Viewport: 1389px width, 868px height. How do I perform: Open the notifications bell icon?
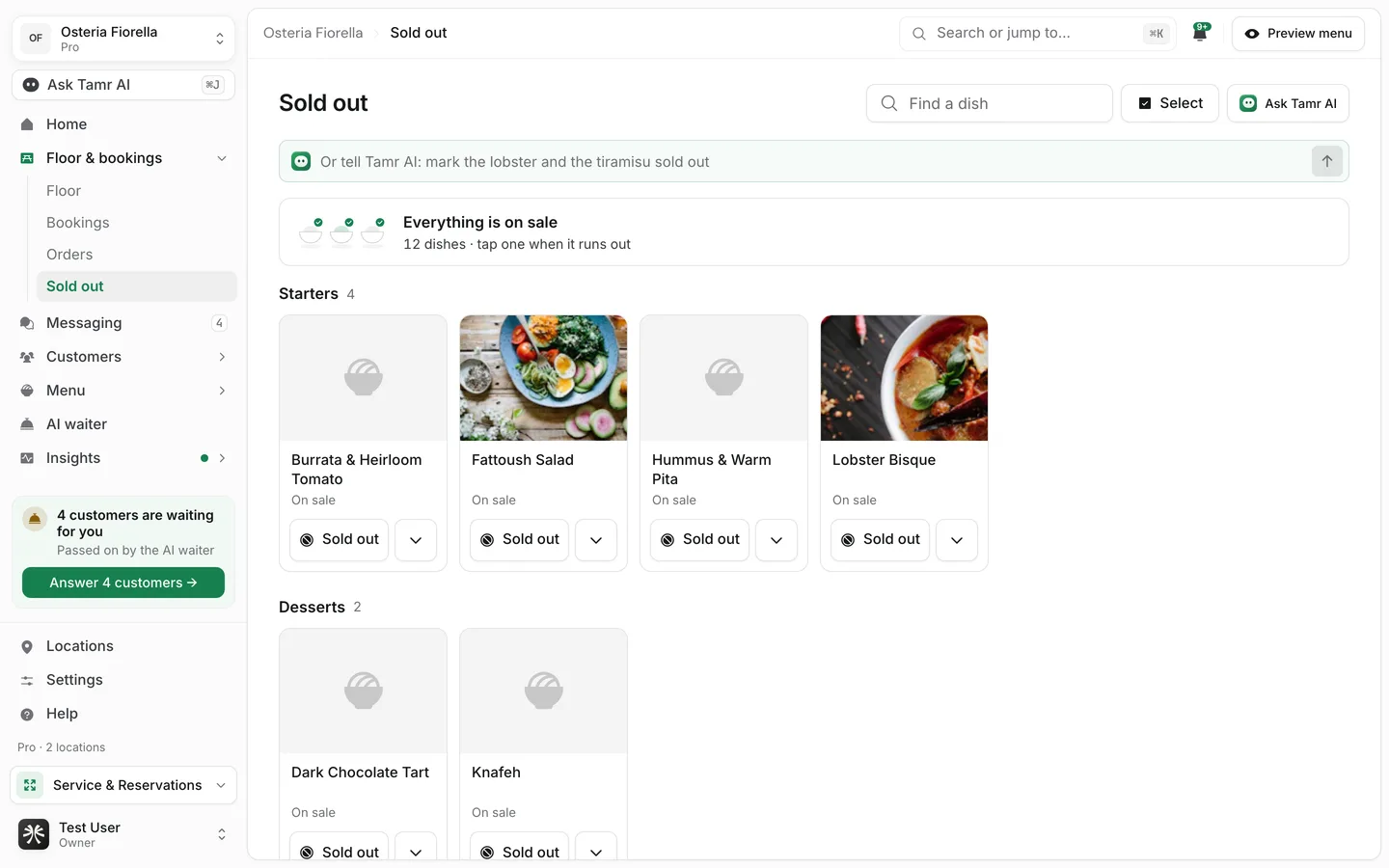(1200, 33)
